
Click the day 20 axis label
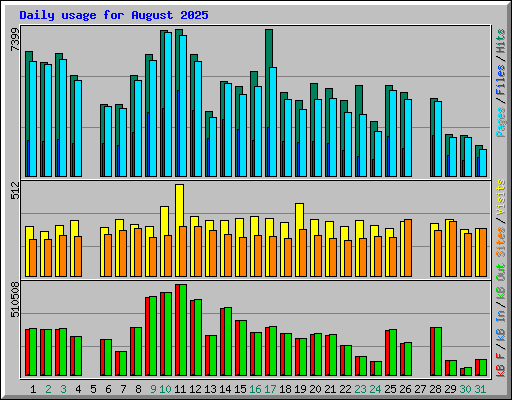pyautogui.click(x=315, y=389)
